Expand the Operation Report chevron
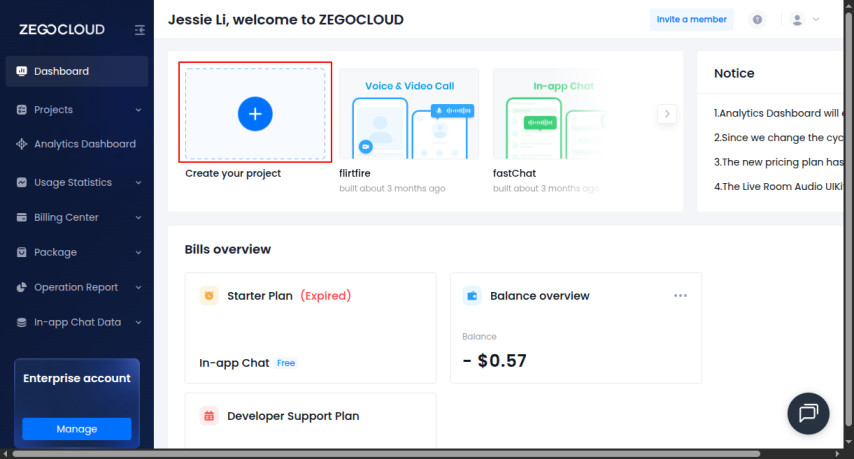 (138, 287)
